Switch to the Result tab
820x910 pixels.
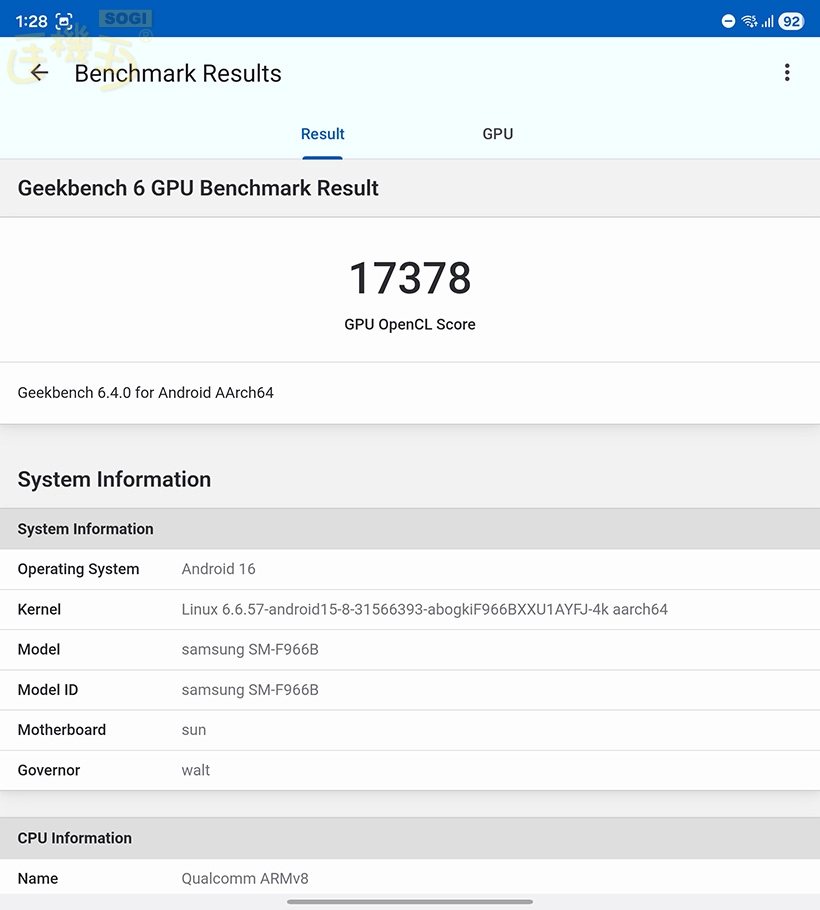tap(323, 134)
